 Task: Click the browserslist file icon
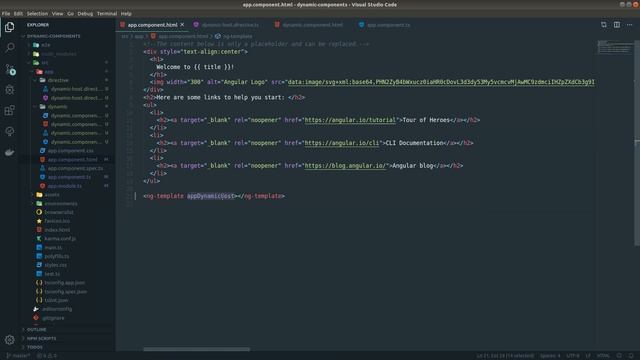[39, 212]
